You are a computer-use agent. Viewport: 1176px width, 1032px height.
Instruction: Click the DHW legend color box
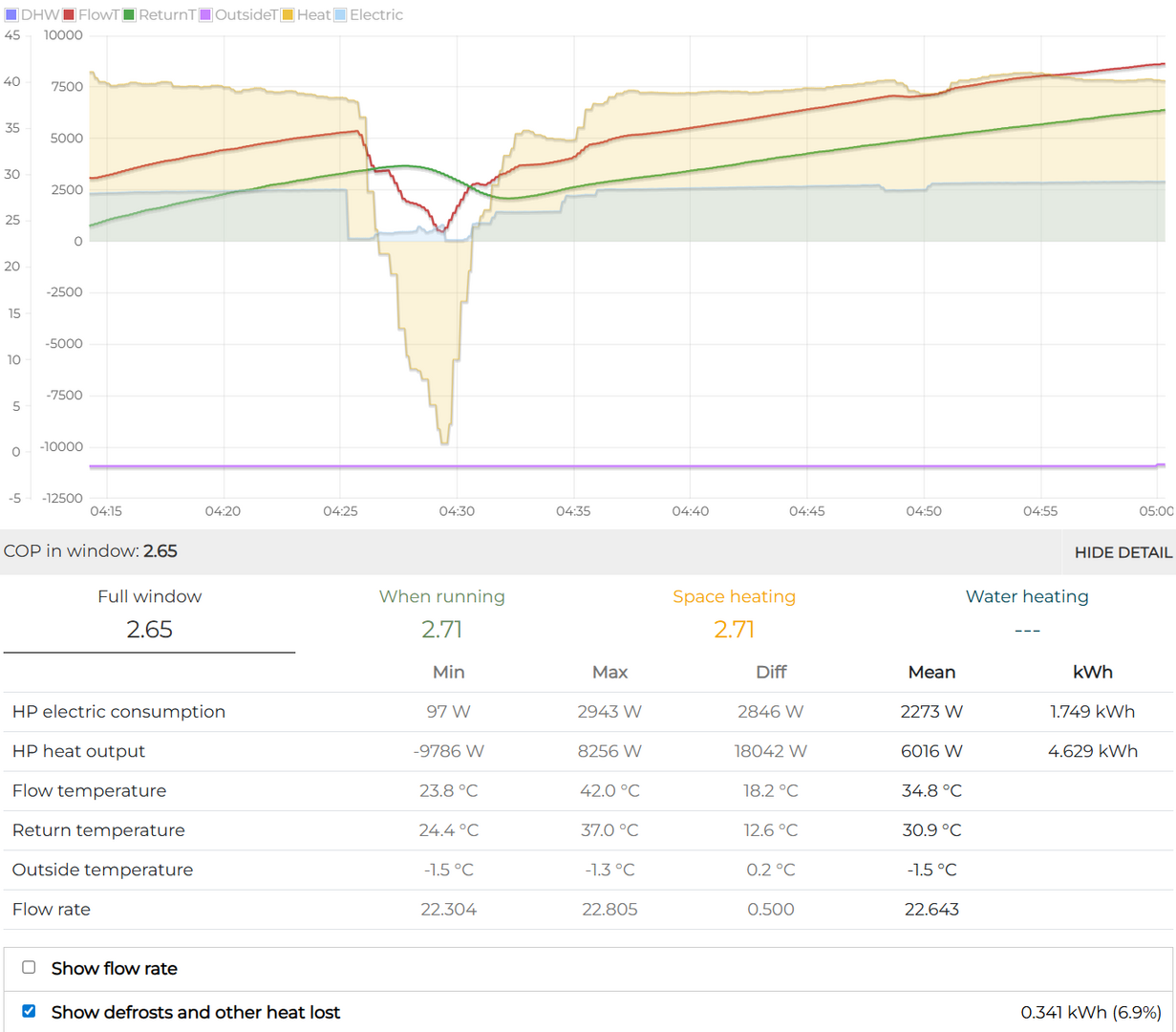click(11, 15)
